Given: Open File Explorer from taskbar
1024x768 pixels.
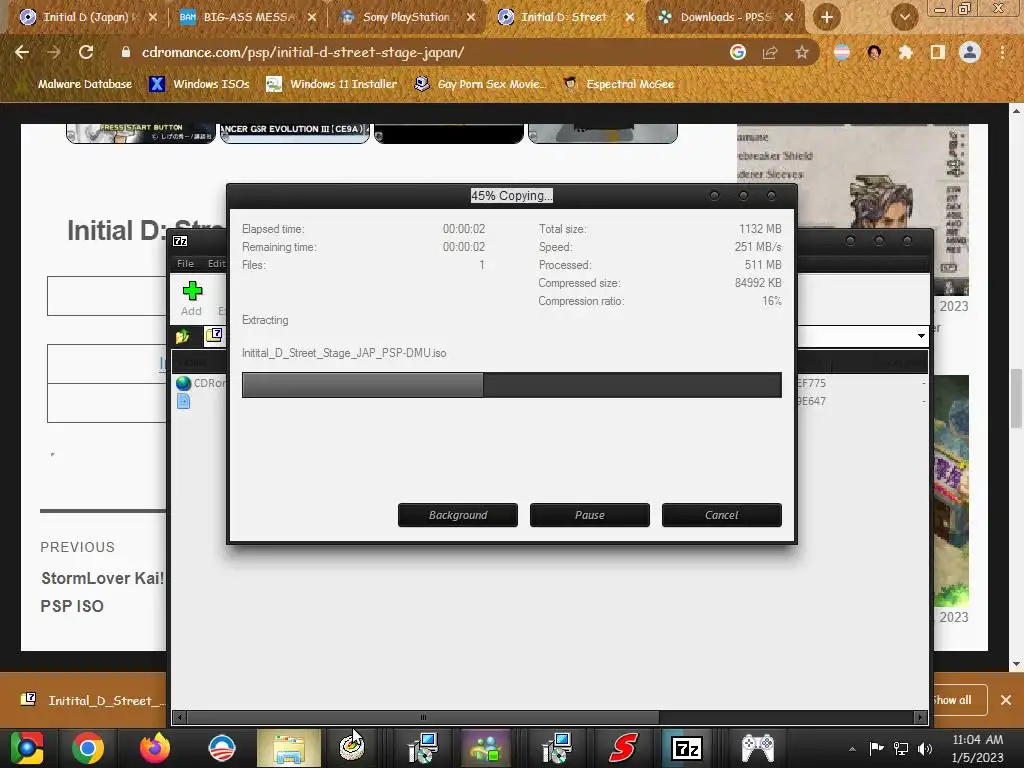Looking at the screenshot, I should click(x=289, y=748).
